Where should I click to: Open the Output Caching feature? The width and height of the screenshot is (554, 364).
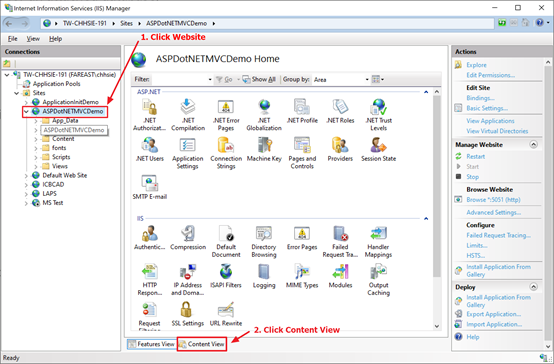tap(378, 280)
